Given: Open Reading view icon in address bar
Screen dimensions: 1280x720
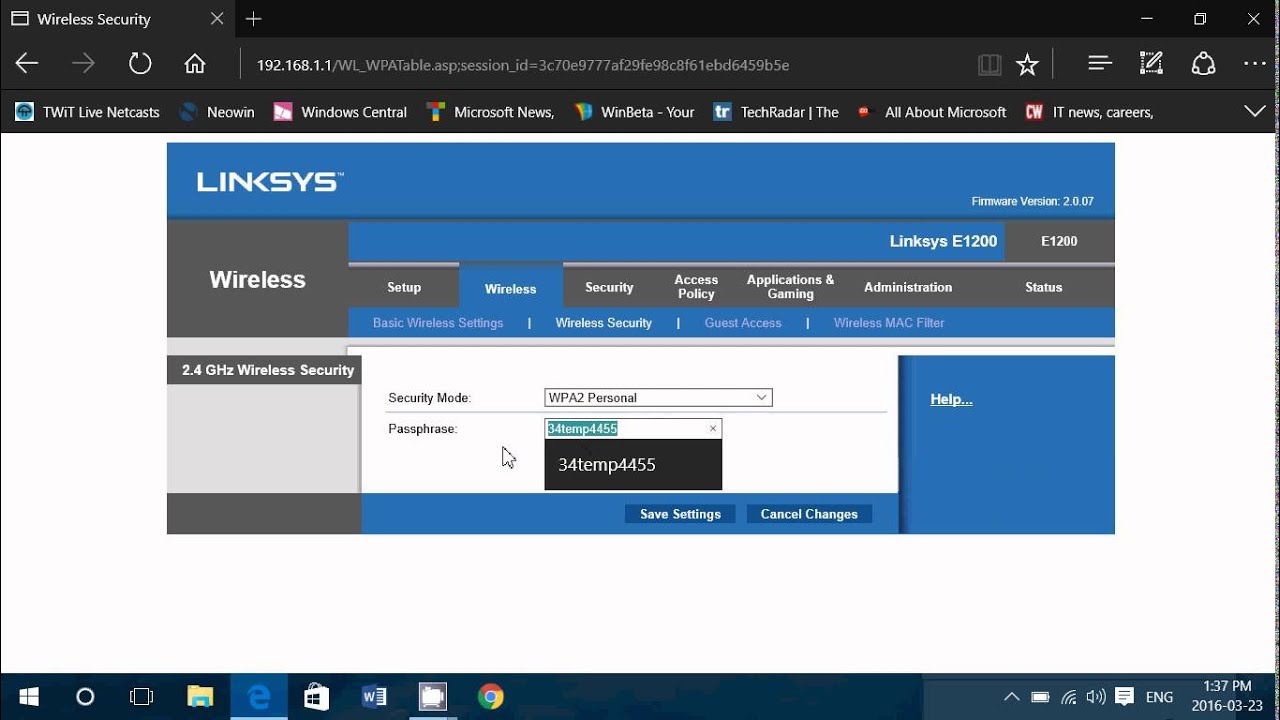Looking at the screenshot, I should click(989, 65).
